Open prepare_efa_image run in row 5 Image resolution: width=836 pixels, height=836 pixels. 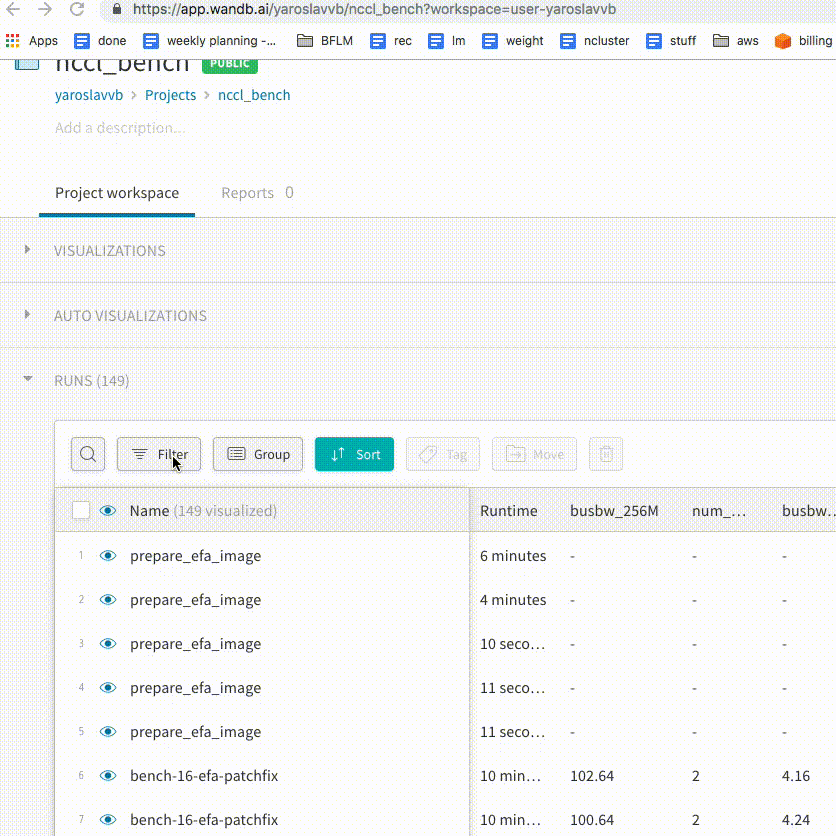pyautogui.click(x=196, y=732)
